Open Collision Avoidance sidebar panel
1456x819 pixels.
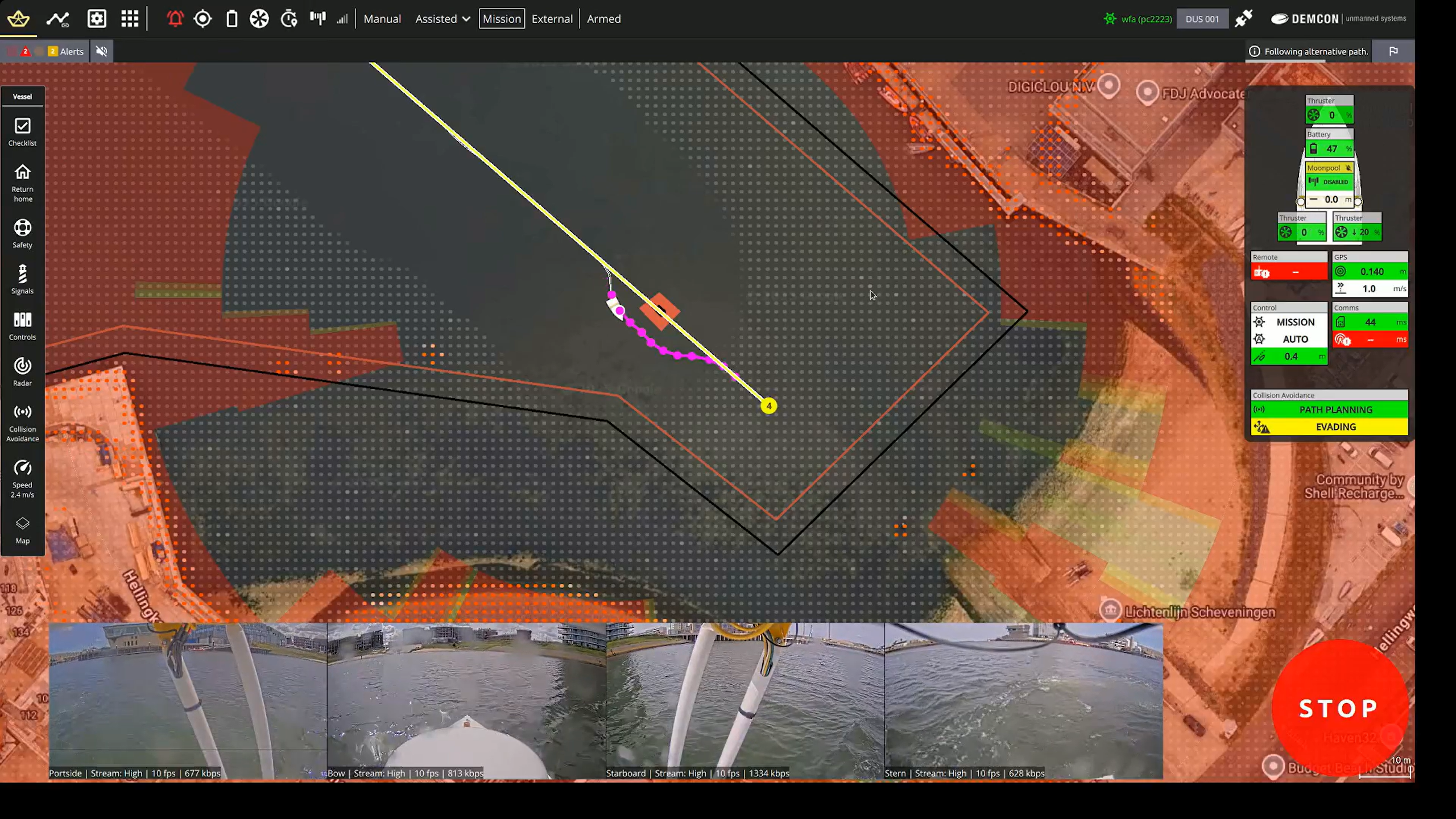tap(22, 423)
